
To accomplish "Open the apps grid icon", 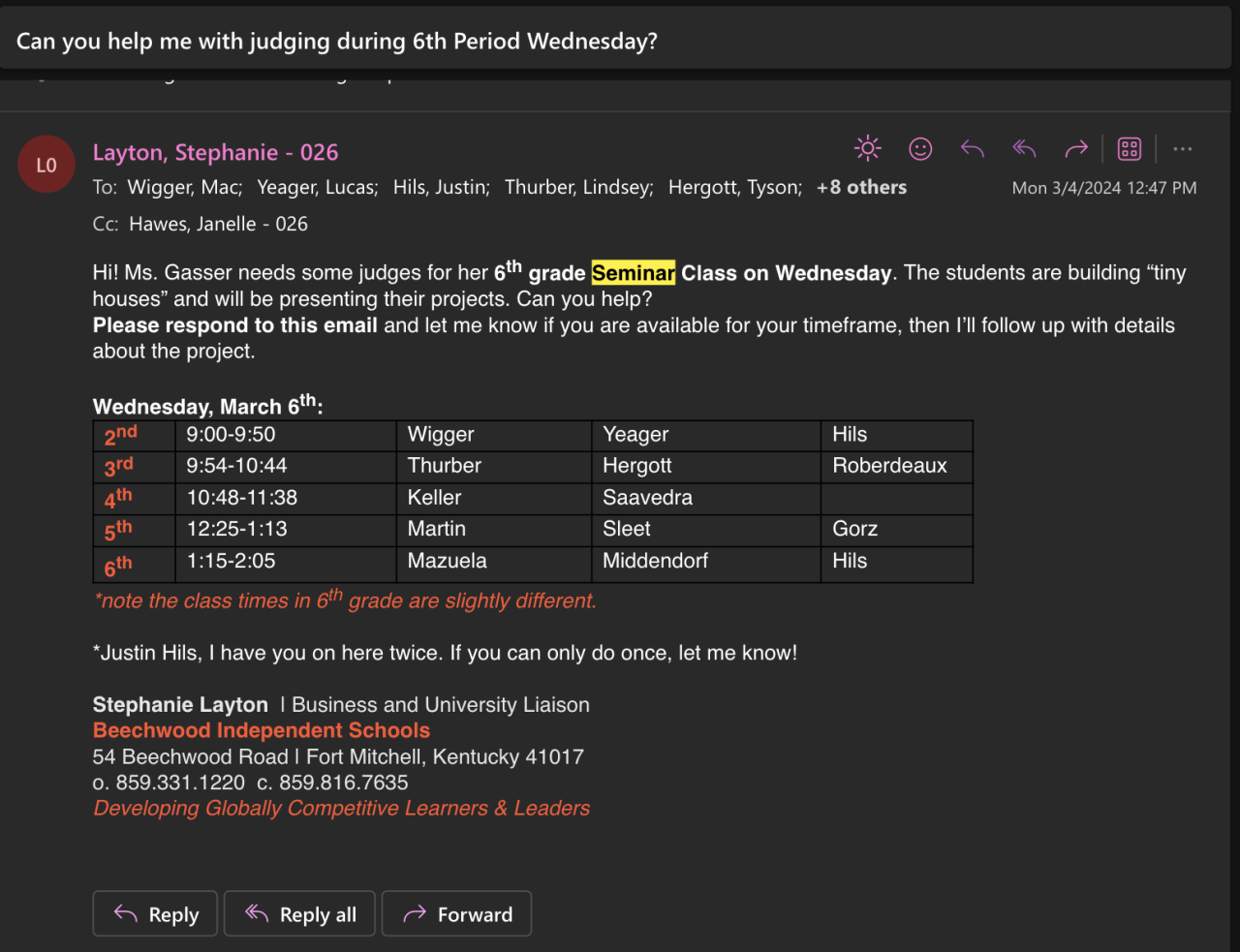I will pyautogui.click(x=1130, y=149).
